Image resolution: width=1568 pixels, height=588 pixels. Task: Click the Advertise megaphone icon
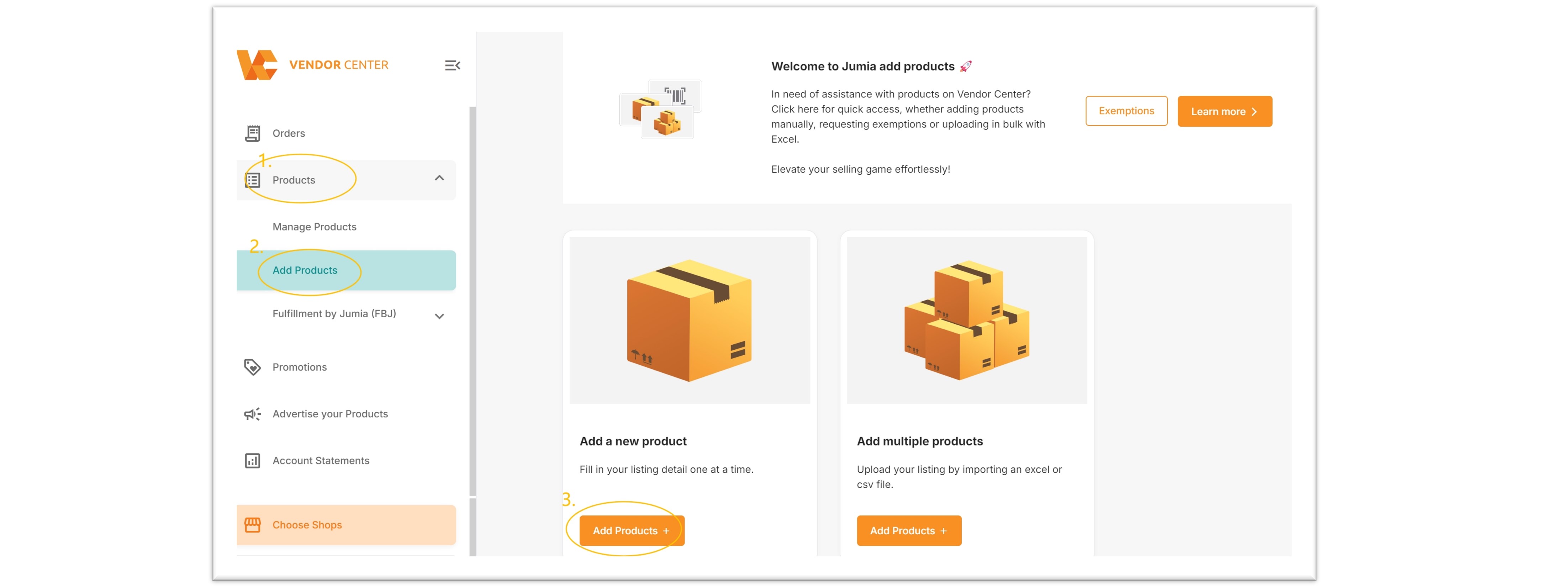pyautogui.click(x=253, y=414)
